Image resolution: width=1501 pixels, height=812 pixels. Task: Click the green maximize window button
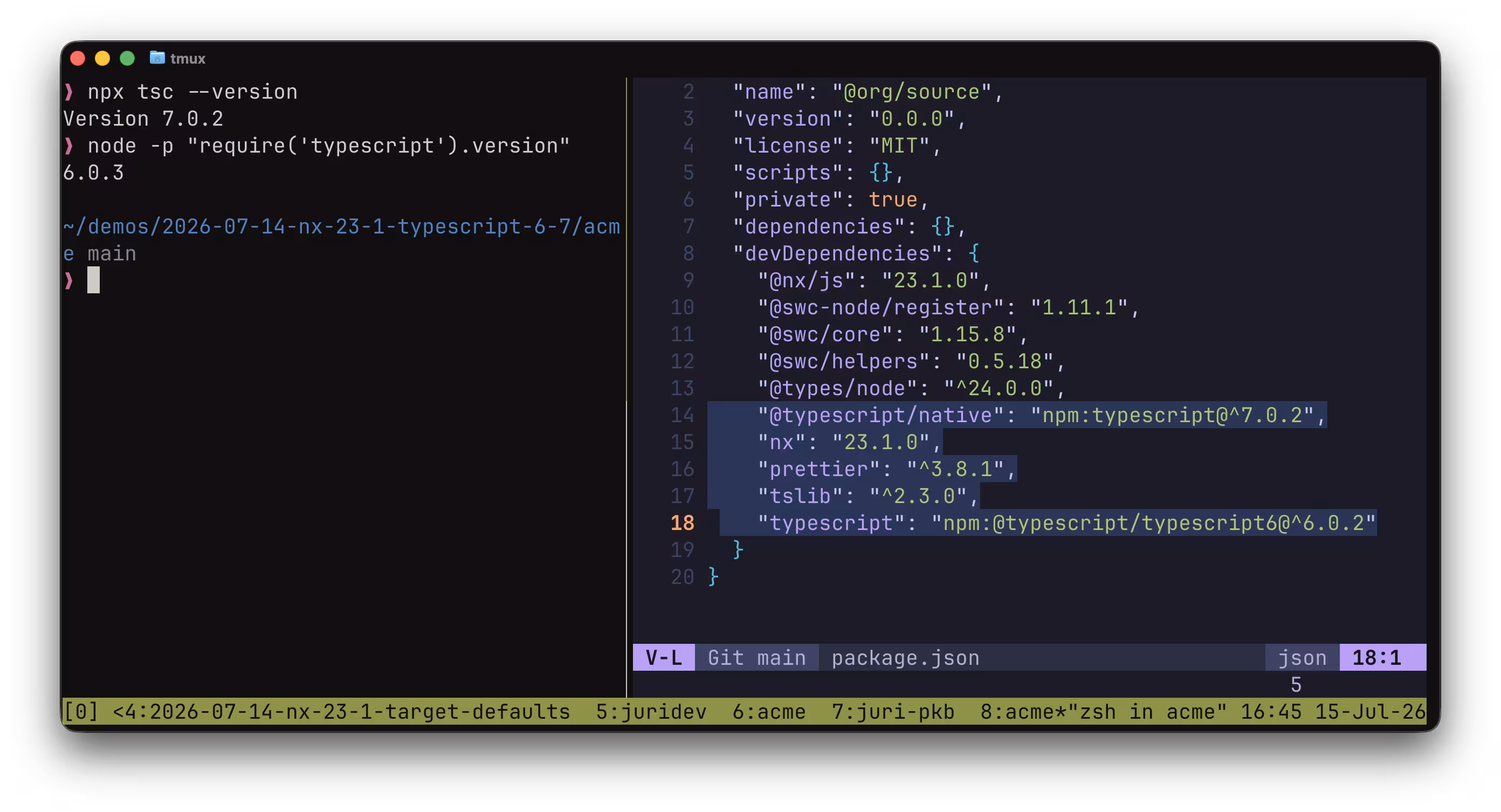pyautogui.click(x=127, y=58)
